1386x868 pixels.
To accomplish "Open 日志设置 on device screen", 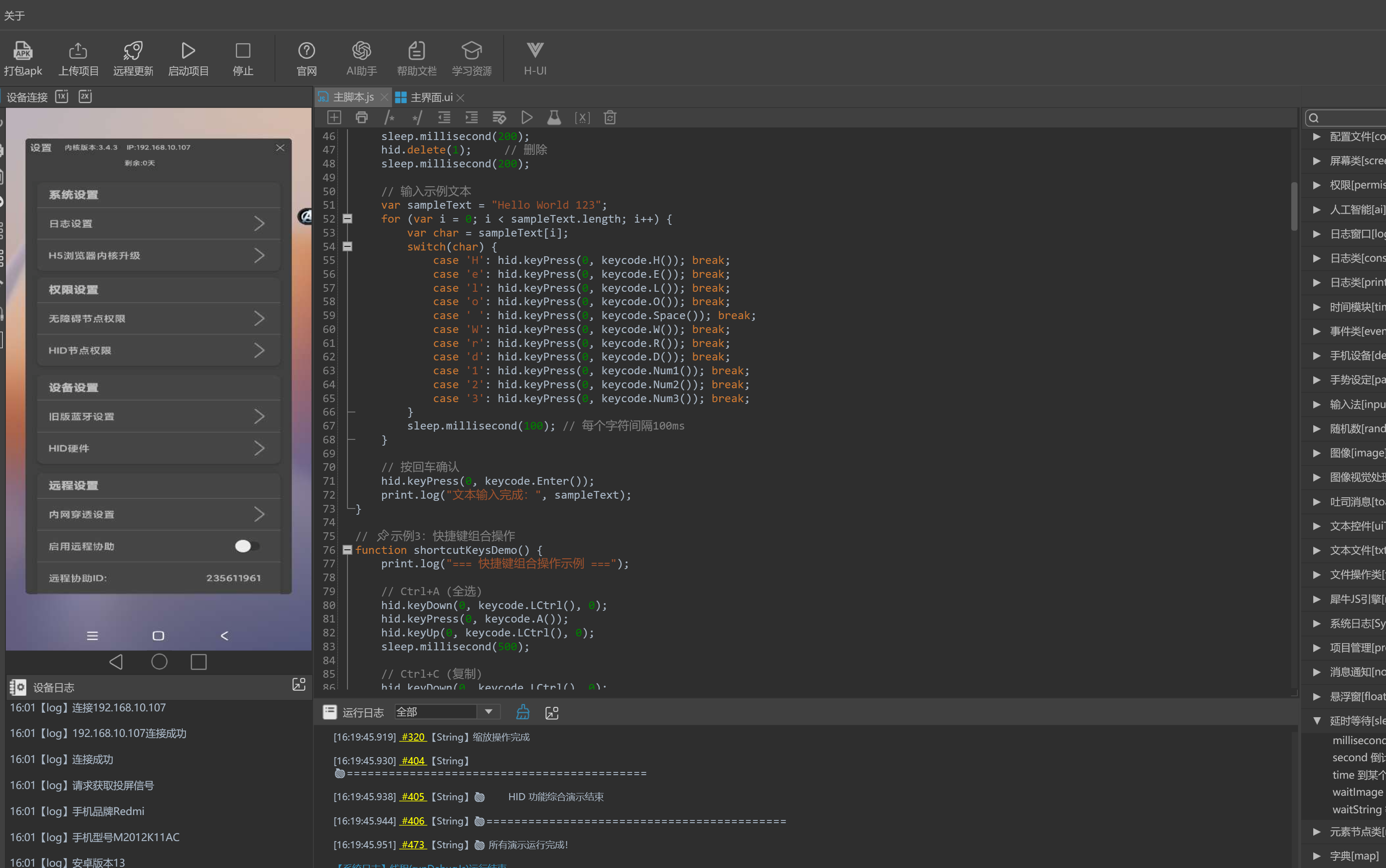I will click(x=158, y=224).
